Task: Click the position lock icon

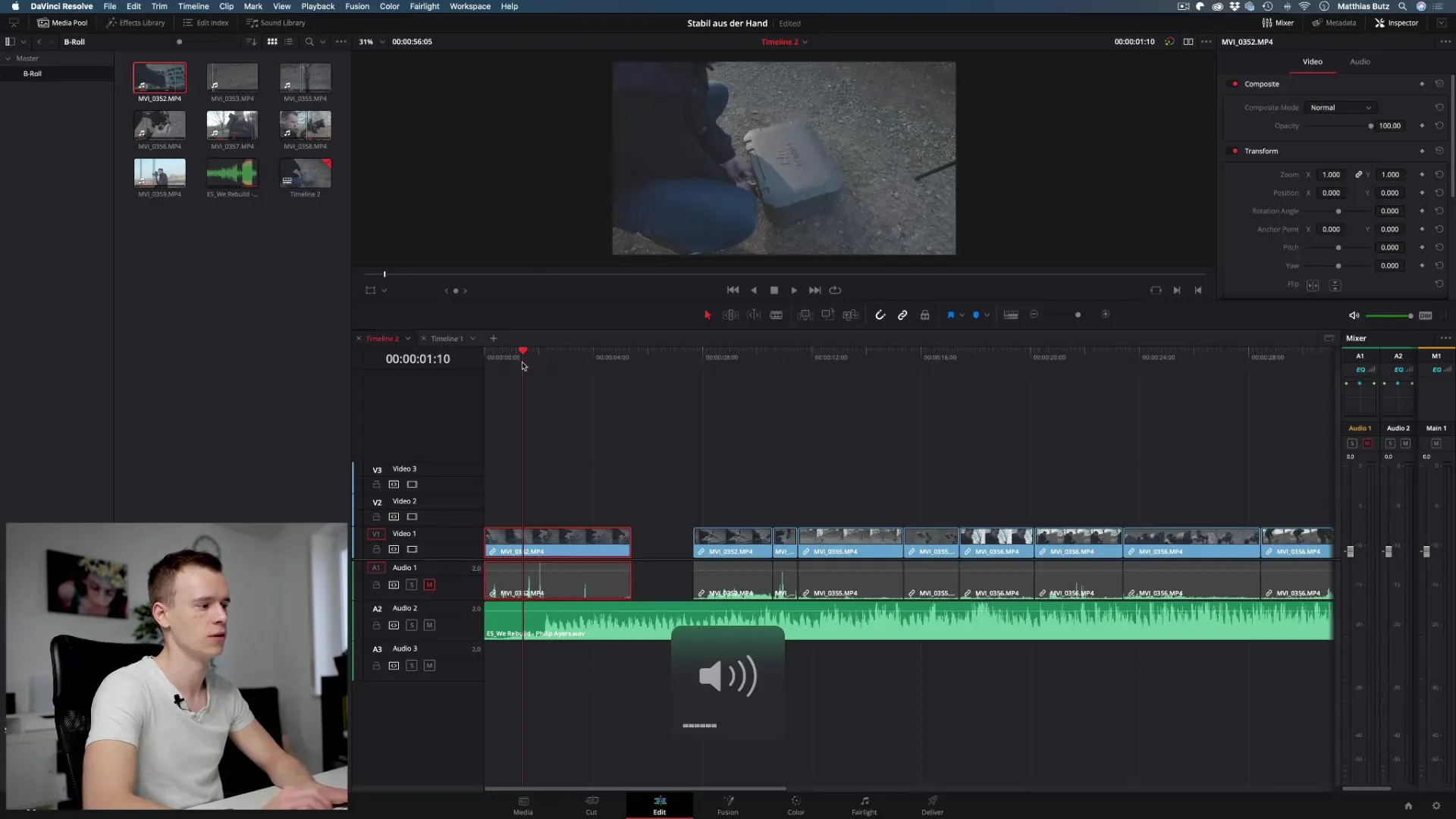Action: (924, 315)
